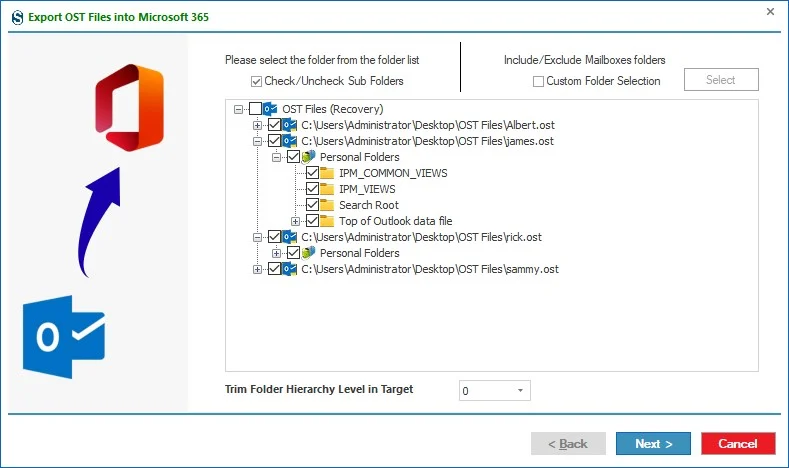Click the Outlook icon next to rick.ost

[x=289, y=237]
